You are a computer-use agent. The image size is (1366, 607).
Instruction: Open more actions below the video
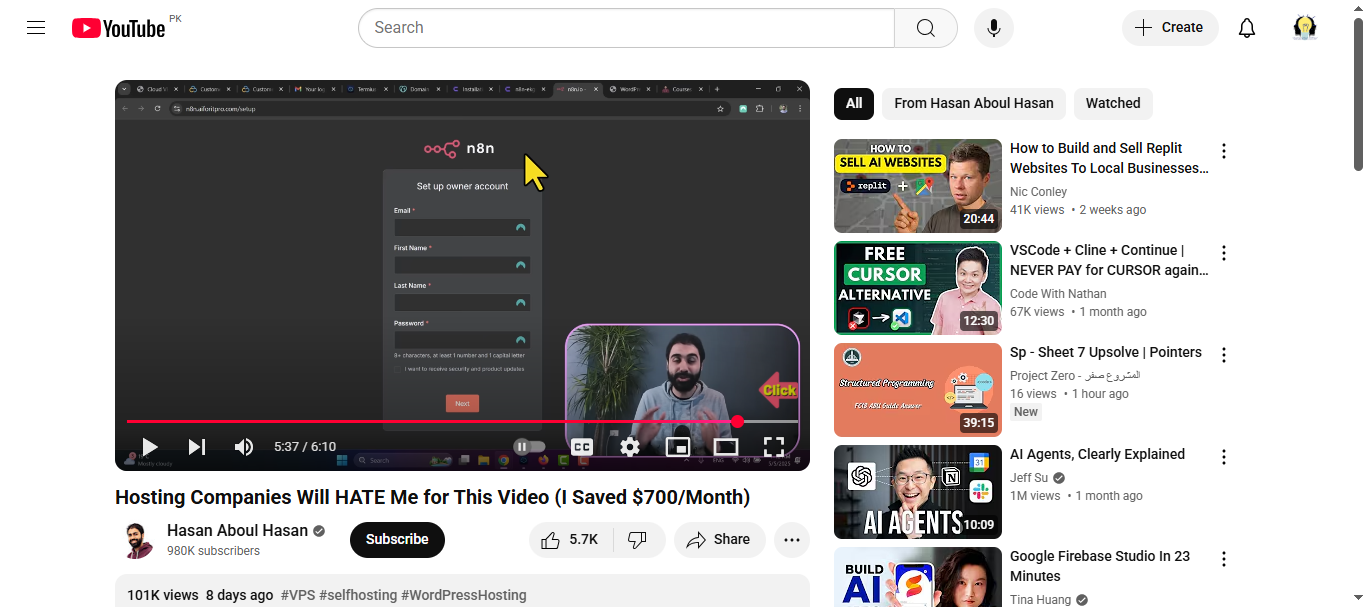click(792, 540)
